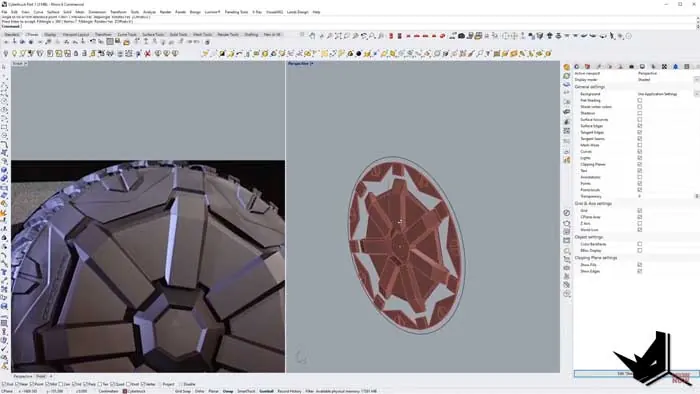Enable the Shadows checkbox
Screen dimensions: 700x394
coord(640,113)
